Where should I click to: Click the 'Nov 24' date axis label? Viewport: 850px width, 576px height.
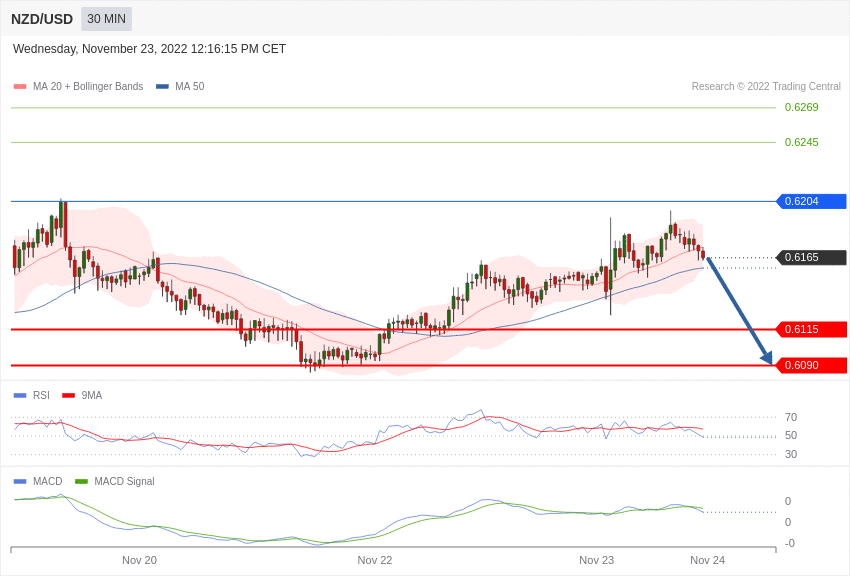(x=707, y=560)
